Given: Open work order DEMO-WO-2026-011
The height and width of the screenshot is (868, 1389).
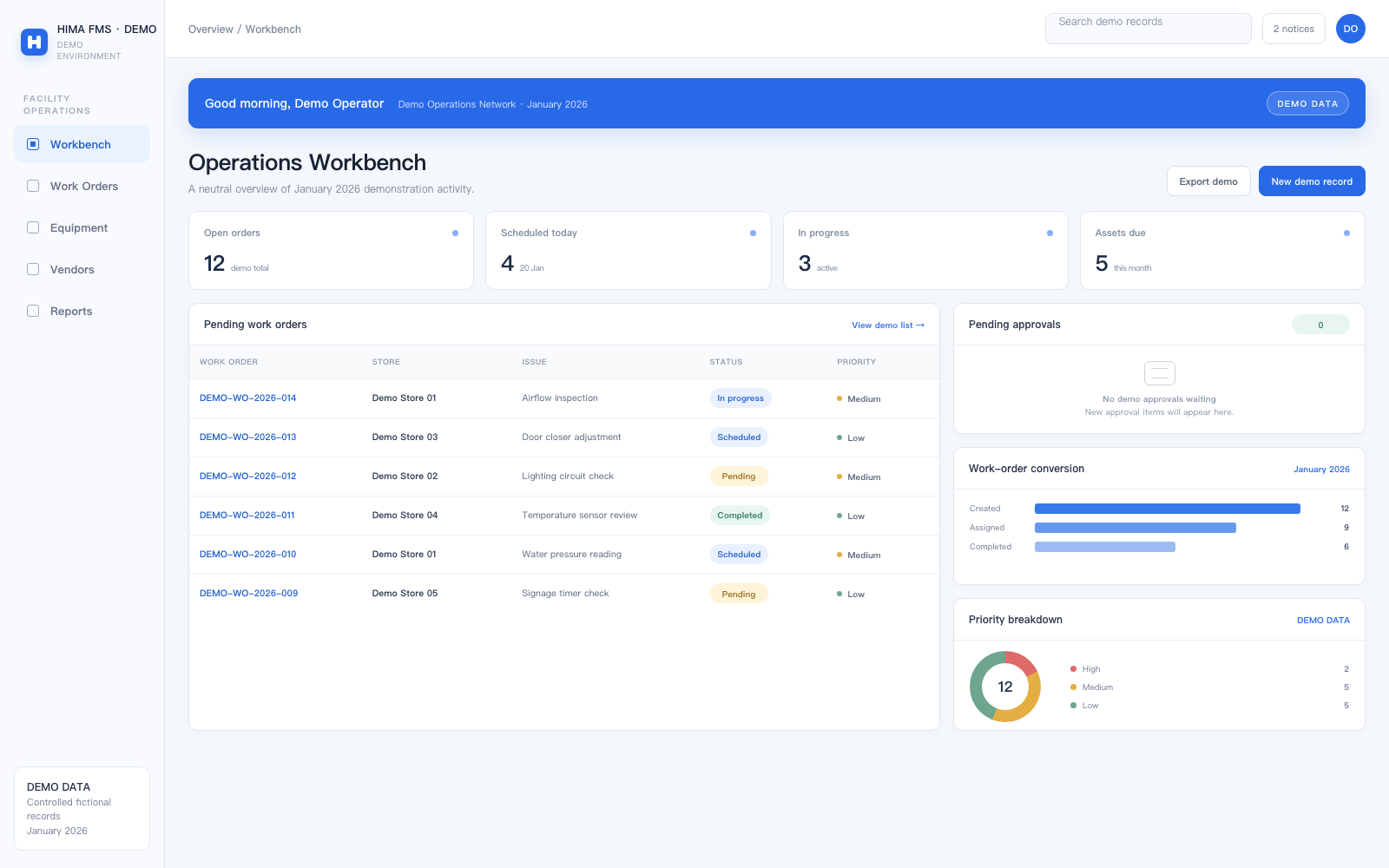Looking at the screenshot, I should click(x=247, y=516).
